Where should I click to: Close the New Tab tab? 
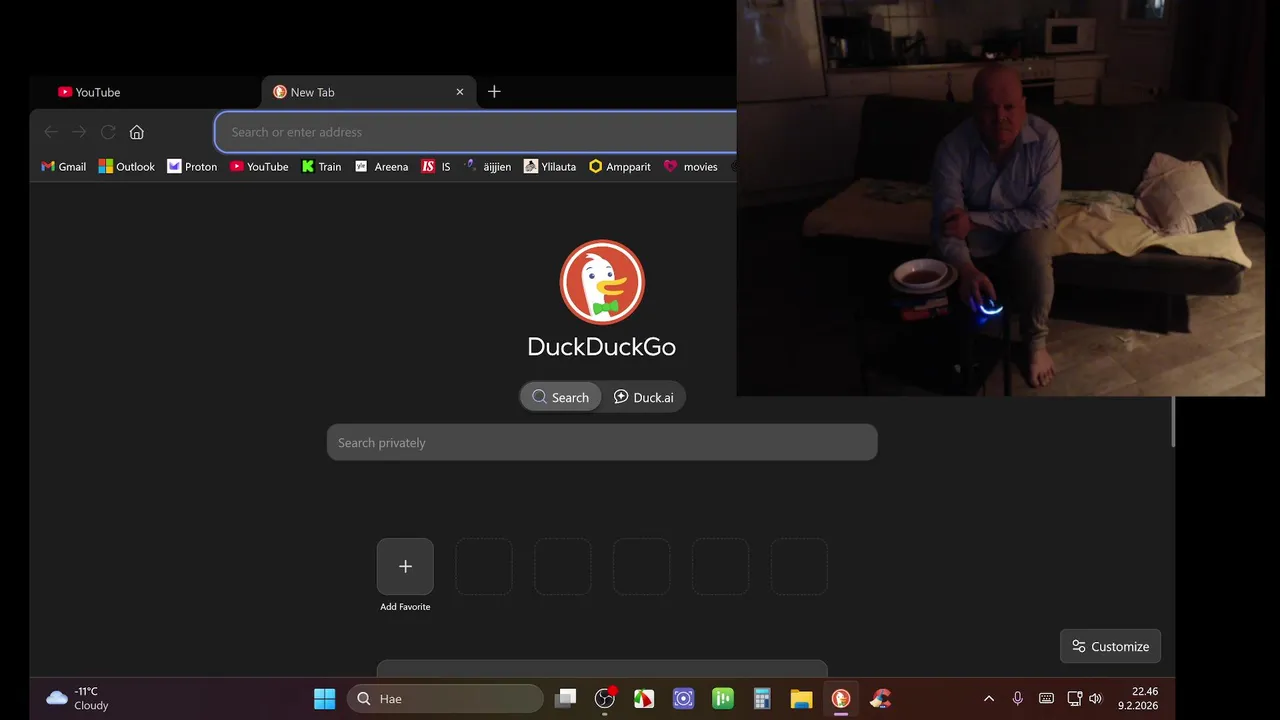click(460, 92)
